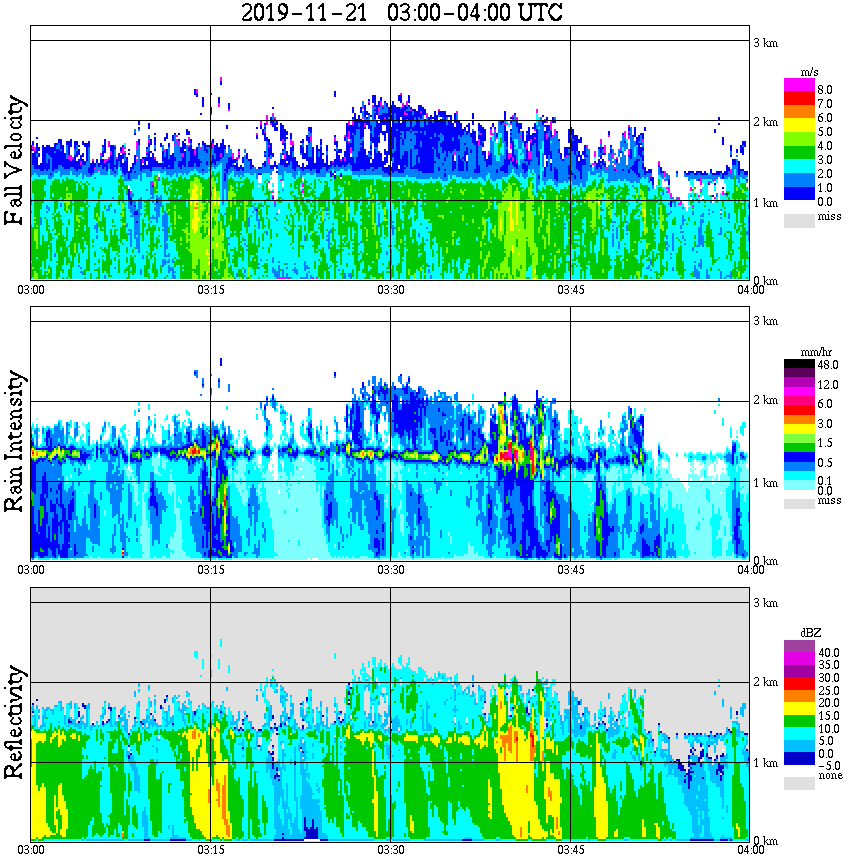Pick the gray "none" swatch in the dBZ legend
The image size is (850, 868).
[799, 783]
